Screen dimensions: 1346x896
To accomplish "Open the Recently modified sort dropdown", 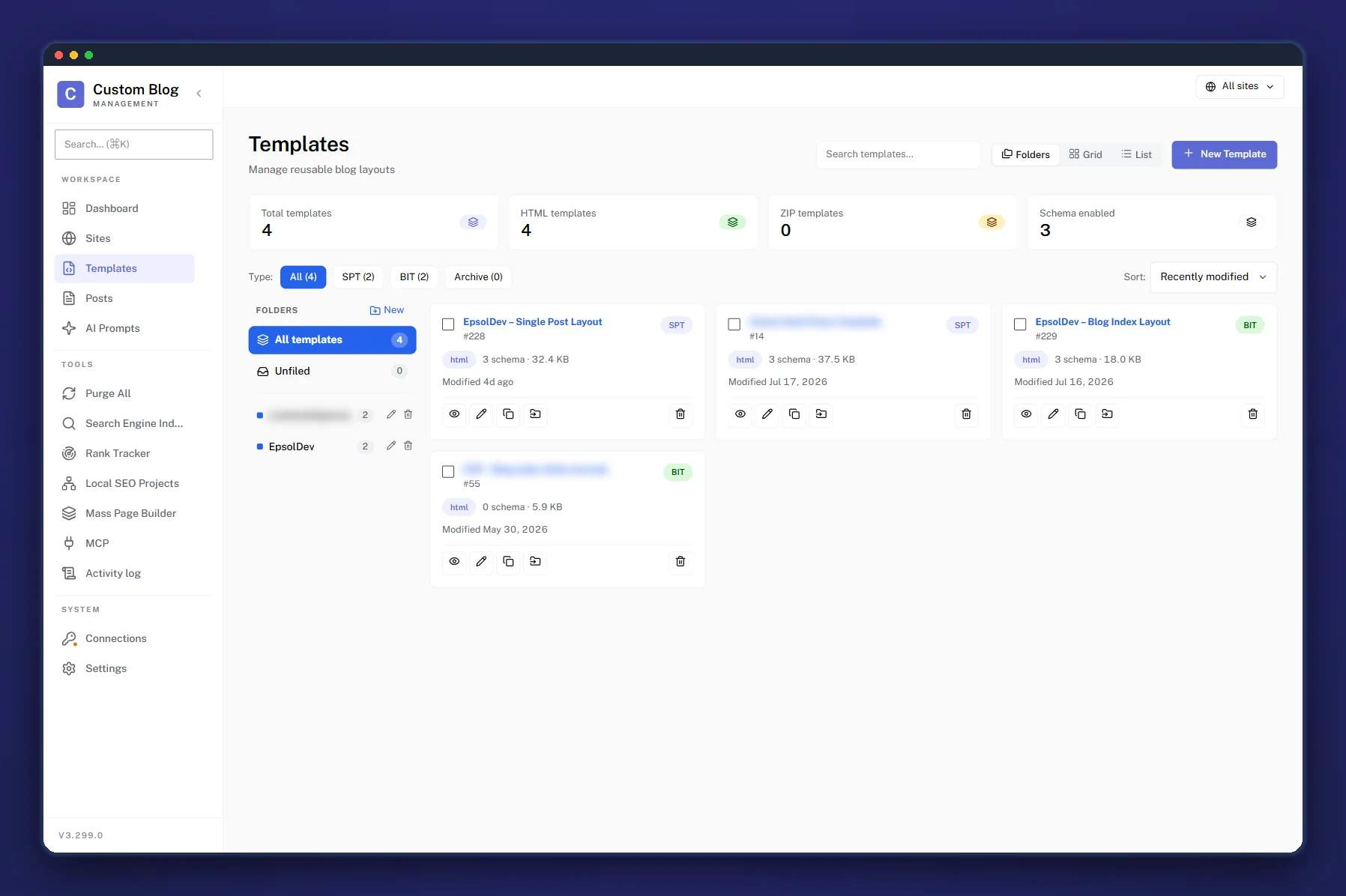I will [1213, 277].
